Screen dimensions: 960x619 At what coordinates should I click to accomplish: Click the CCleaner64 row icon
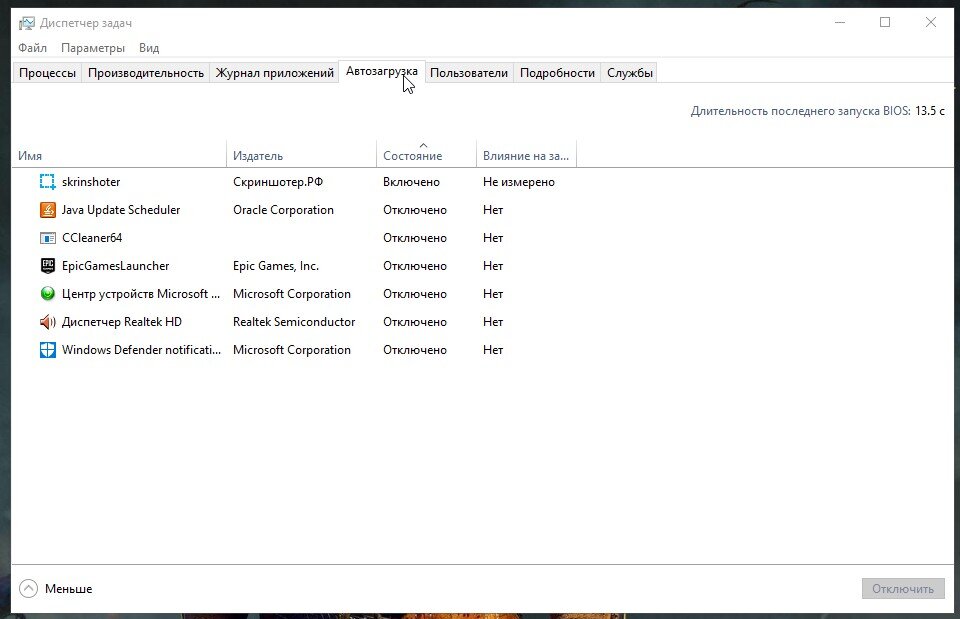[x=48, y=238]
